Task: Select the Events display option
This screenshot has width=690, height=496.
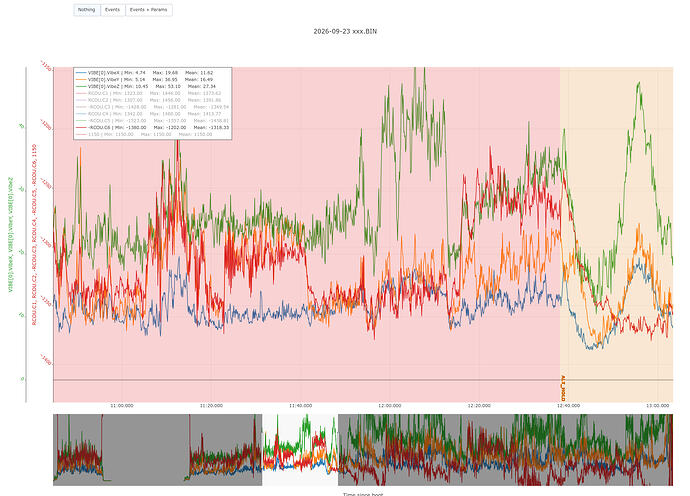Action: tap(113, 10)
